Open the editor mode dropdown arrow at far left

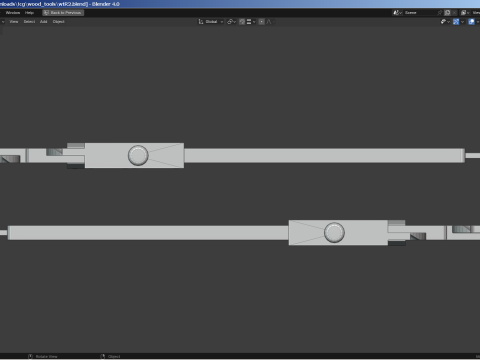tap(3, 22)
